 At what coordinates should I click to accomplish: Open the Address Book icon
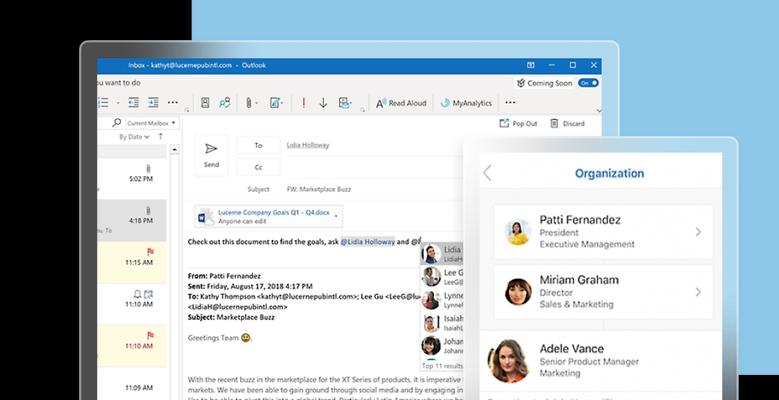(205, 103)
